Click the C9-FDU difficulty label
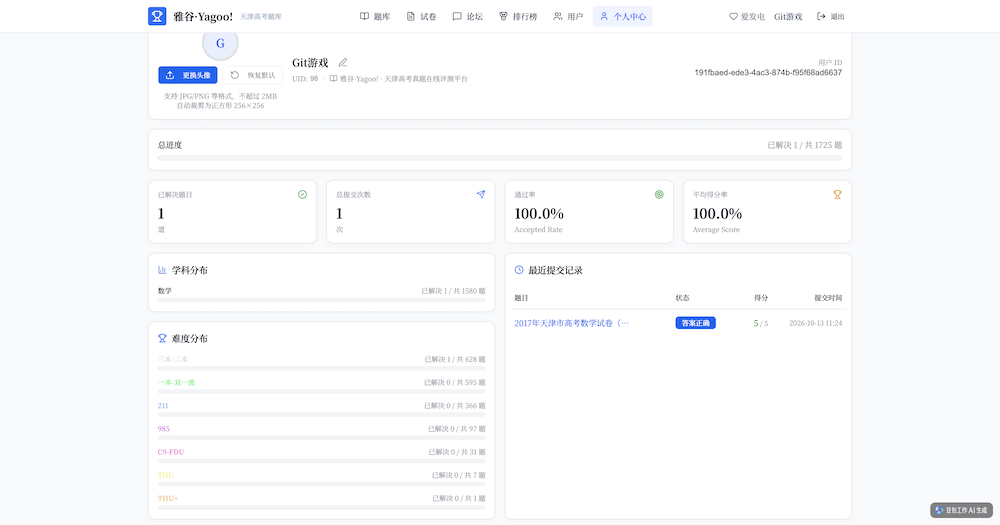Image resolution: width=1000 pixels, height=525 pixels. [x=171, y=452]
